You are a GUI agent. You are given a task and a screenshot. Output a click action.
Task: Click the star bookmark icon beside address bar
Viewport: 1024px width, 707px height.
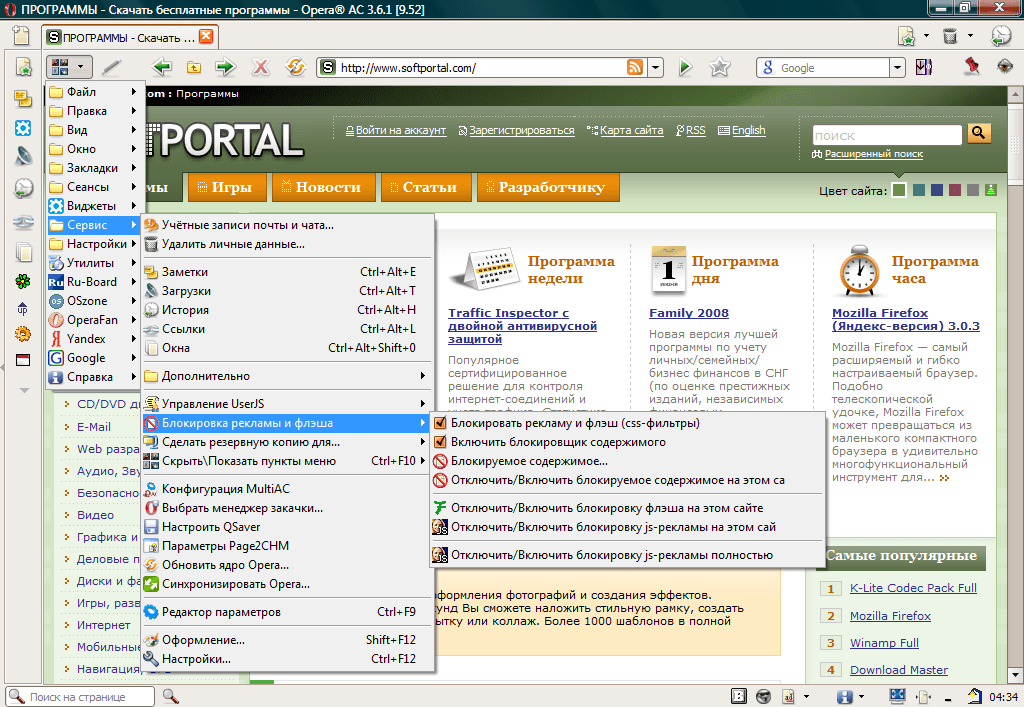tap(720, 67)
